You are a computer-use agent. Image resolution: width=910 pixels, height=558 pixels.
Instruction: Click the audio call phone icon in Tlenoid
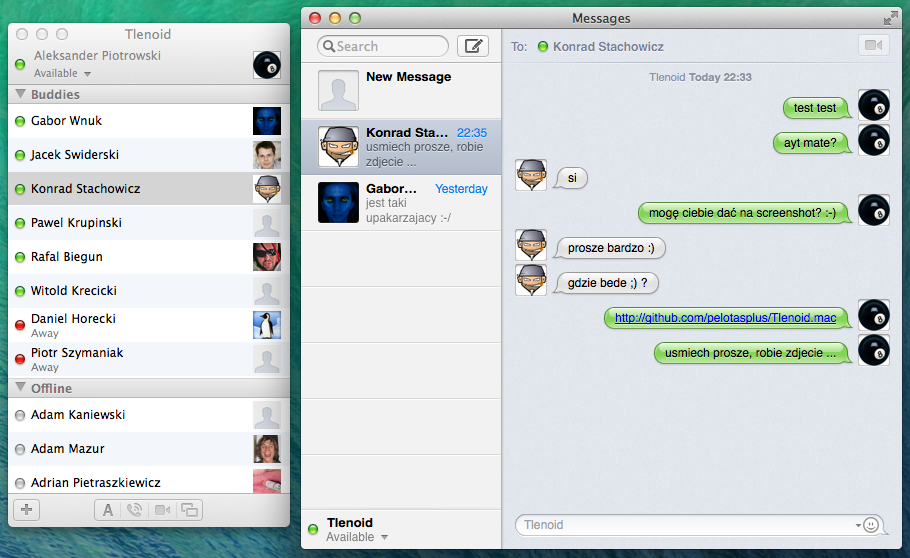tap(134, 510)
